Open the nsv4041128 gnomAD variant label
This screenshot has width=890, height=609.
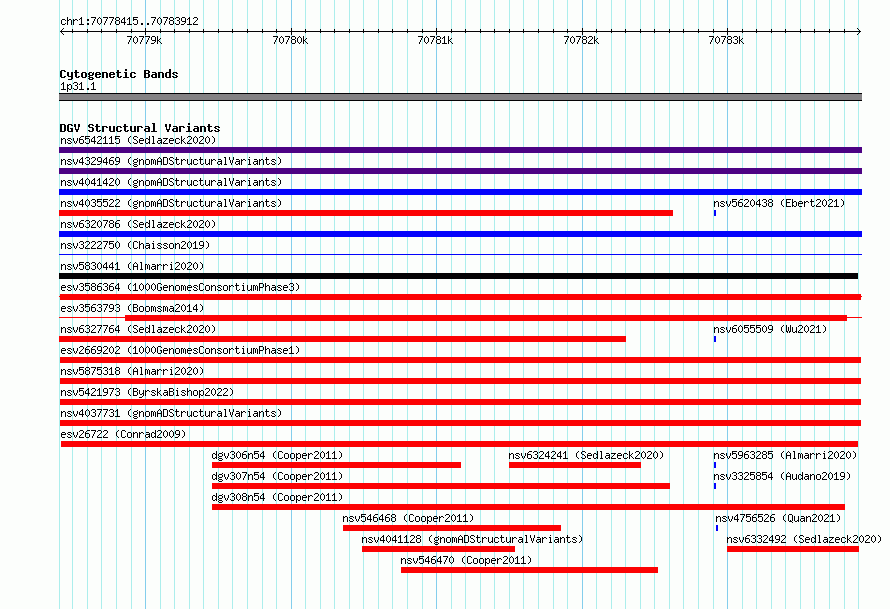coord(472,539)
